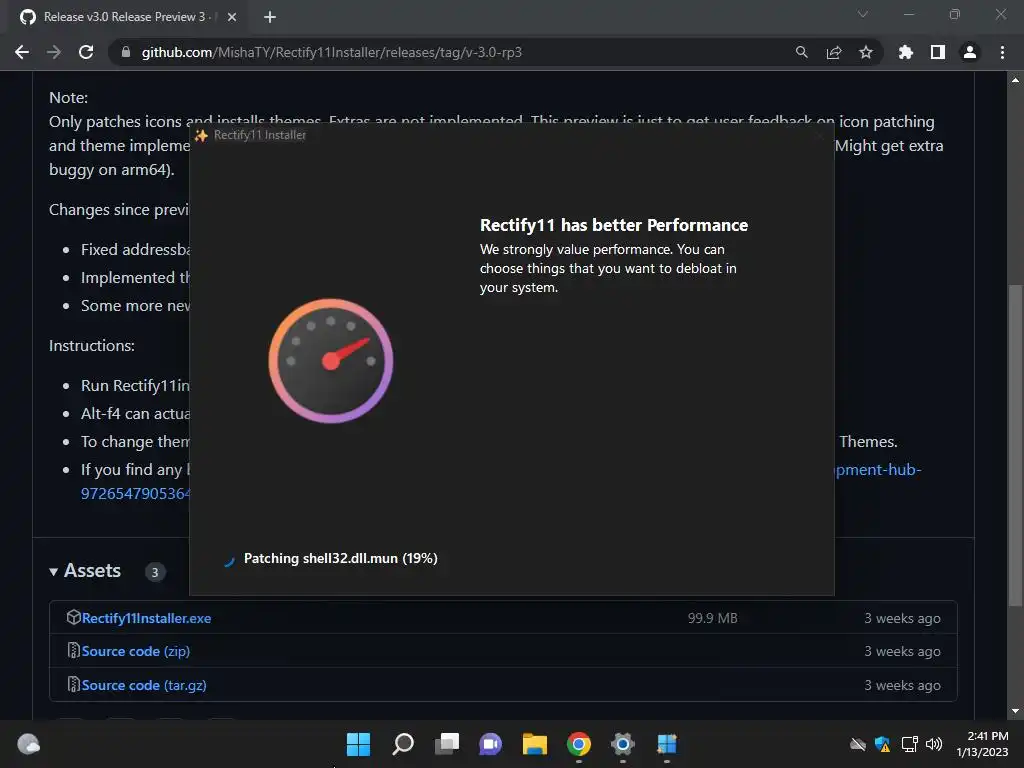Close the Release v3.0 browser tab
Image resolution: width=1024 pixels, height=768 pixels.
click(232, 17)
